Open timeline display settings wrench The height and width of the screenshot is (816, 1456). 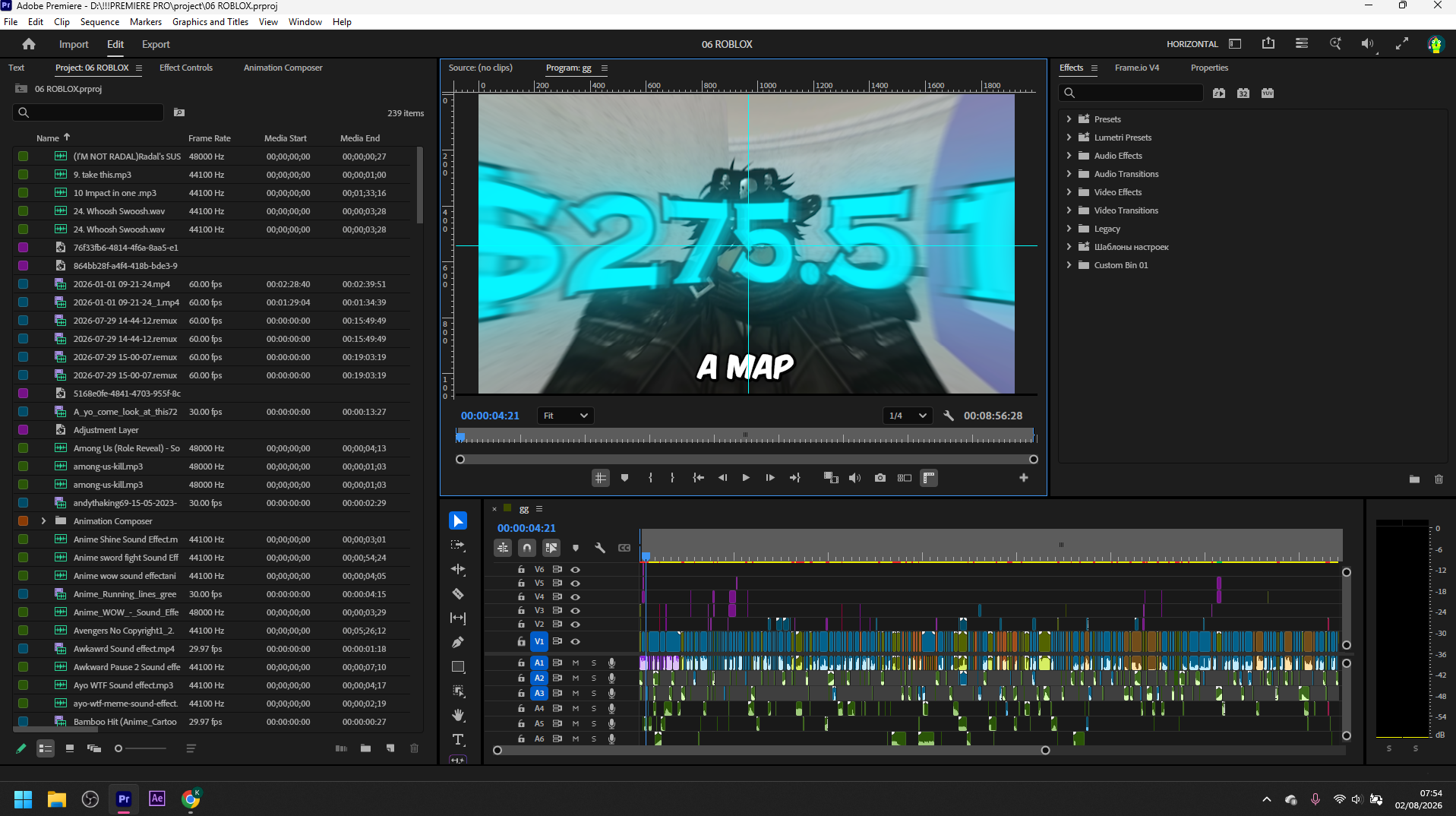[x=600, y=548]
